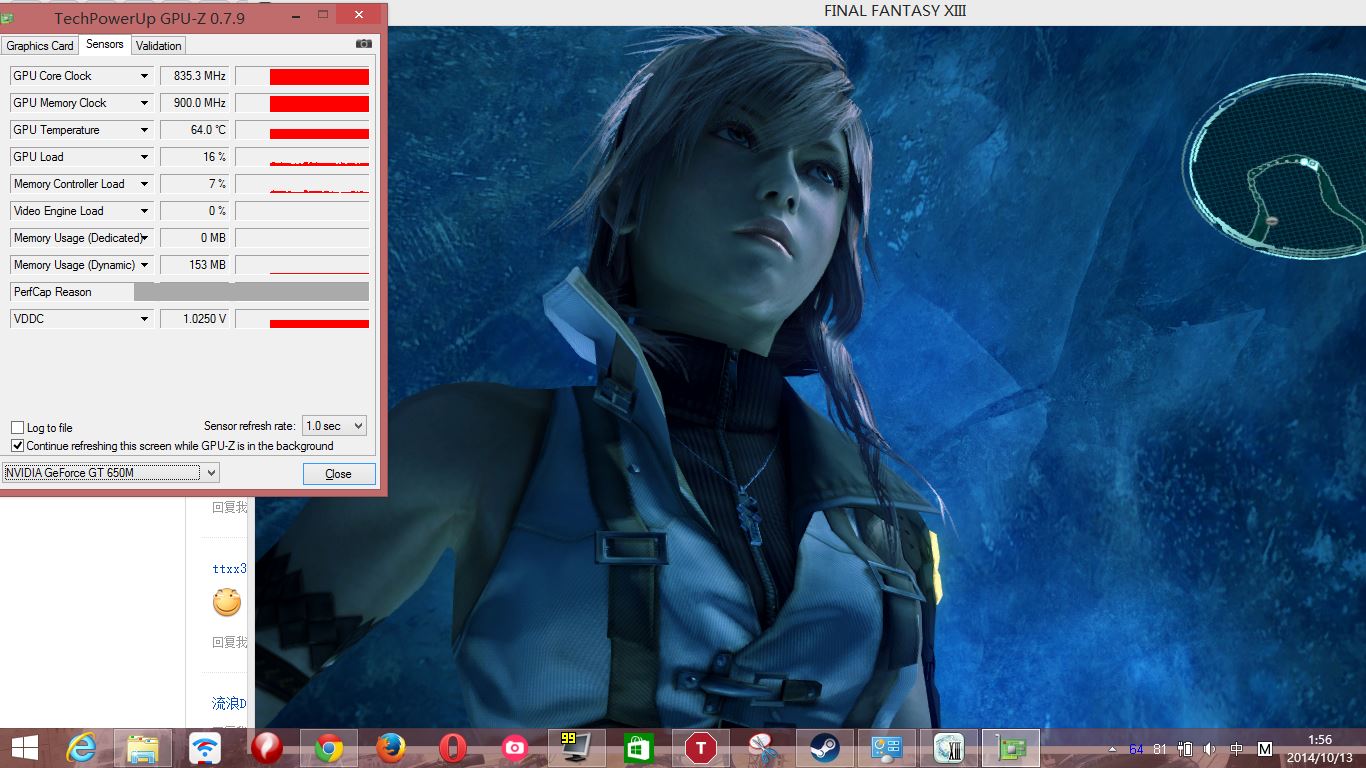Click the 835.3 MHz core clock value

click(x=195, y=76)
